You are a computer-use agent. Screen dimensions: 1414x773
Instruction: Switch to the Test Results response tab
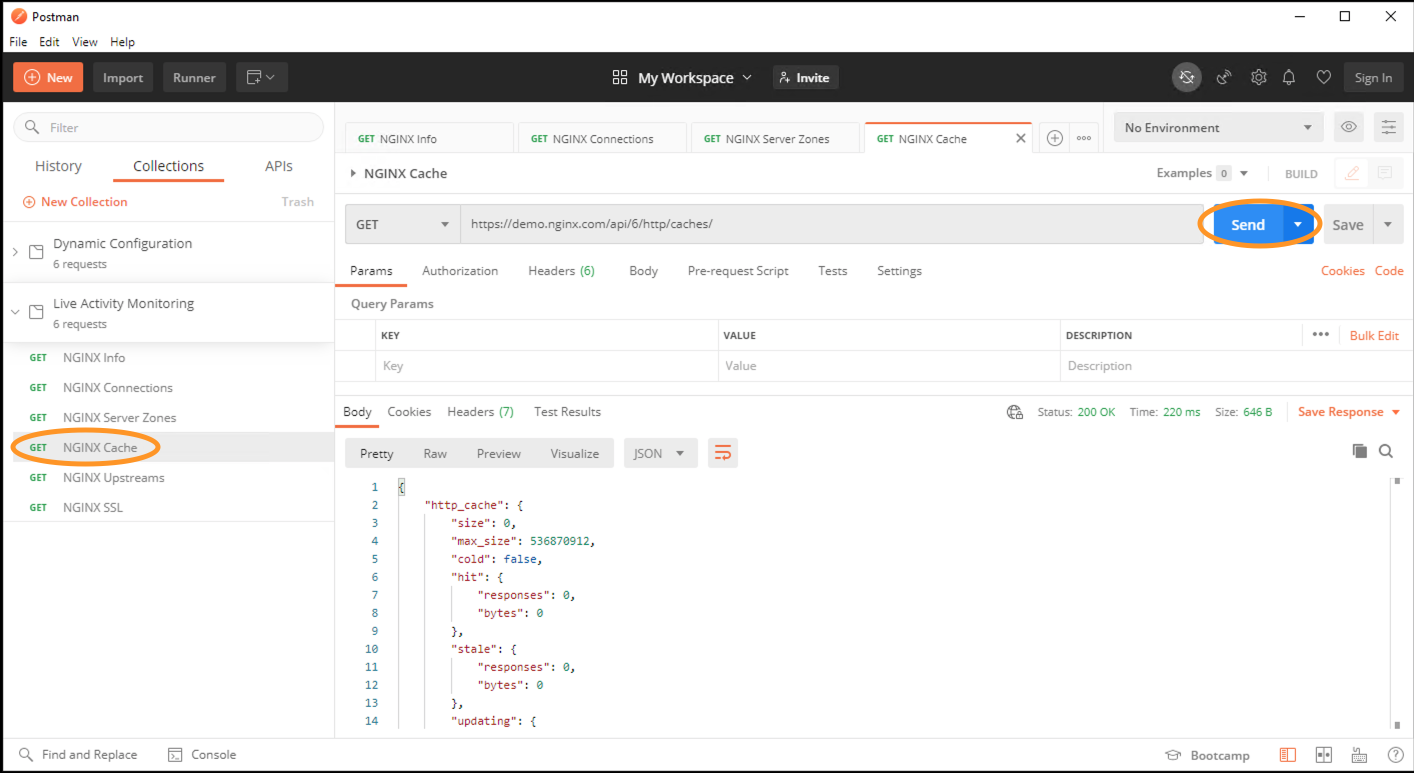pos(567,412)
